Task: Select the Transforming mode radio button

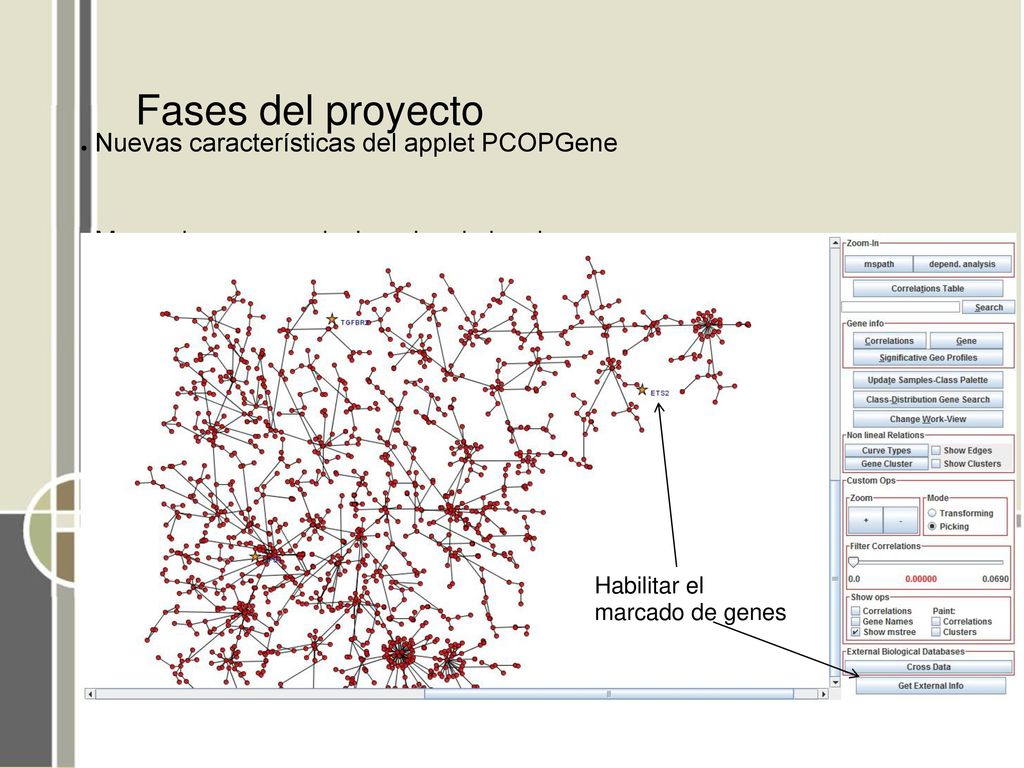Action: (x=932, y=513)
